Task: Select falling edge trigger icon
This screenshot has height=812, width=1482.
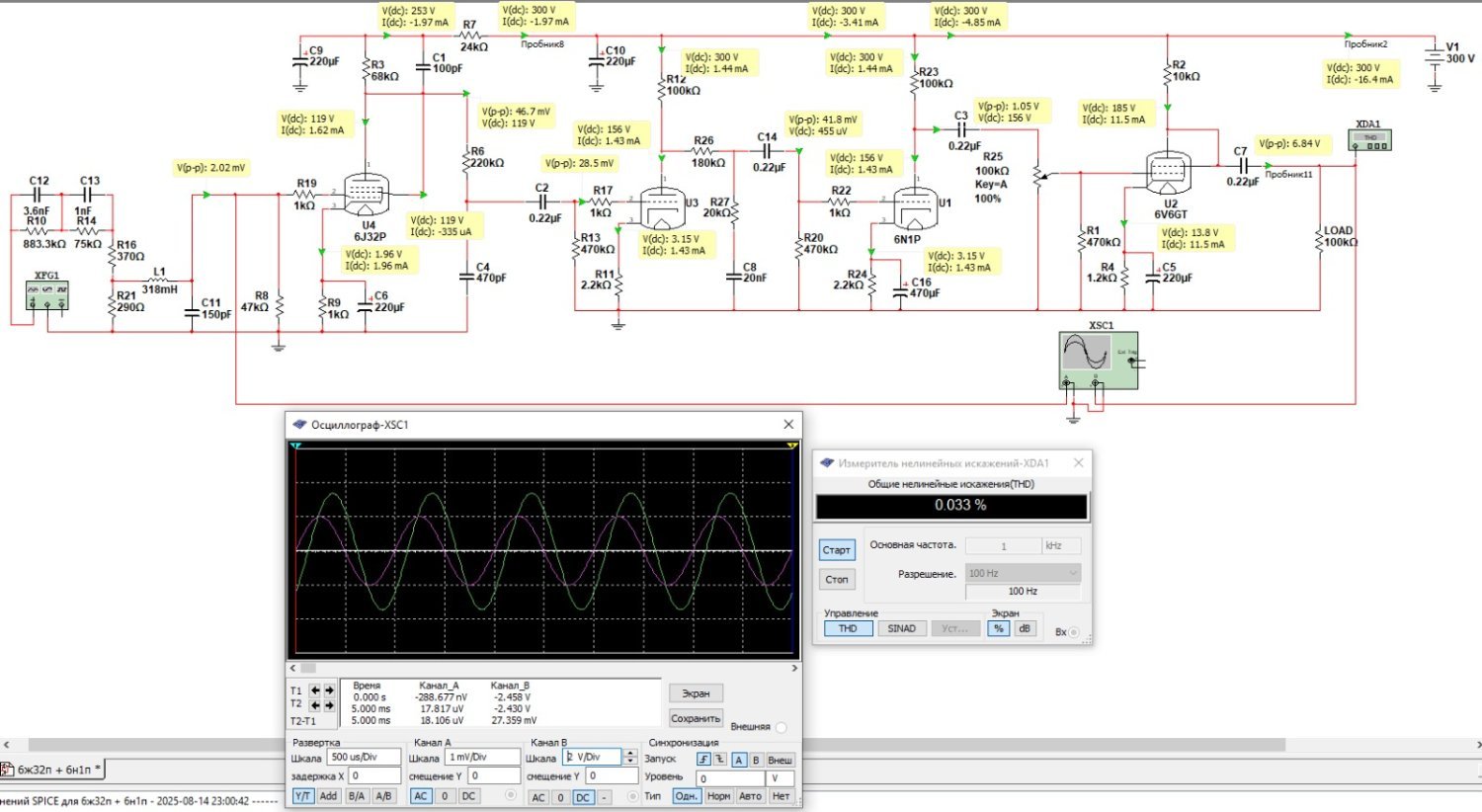Action: point(719,760)
